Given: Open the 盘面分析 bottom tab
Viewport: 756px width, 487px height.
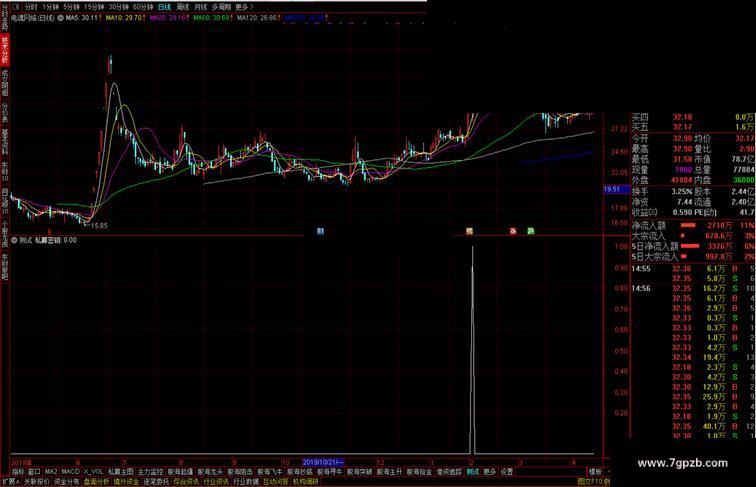Looking at the screenshot, I should point(96,481).
